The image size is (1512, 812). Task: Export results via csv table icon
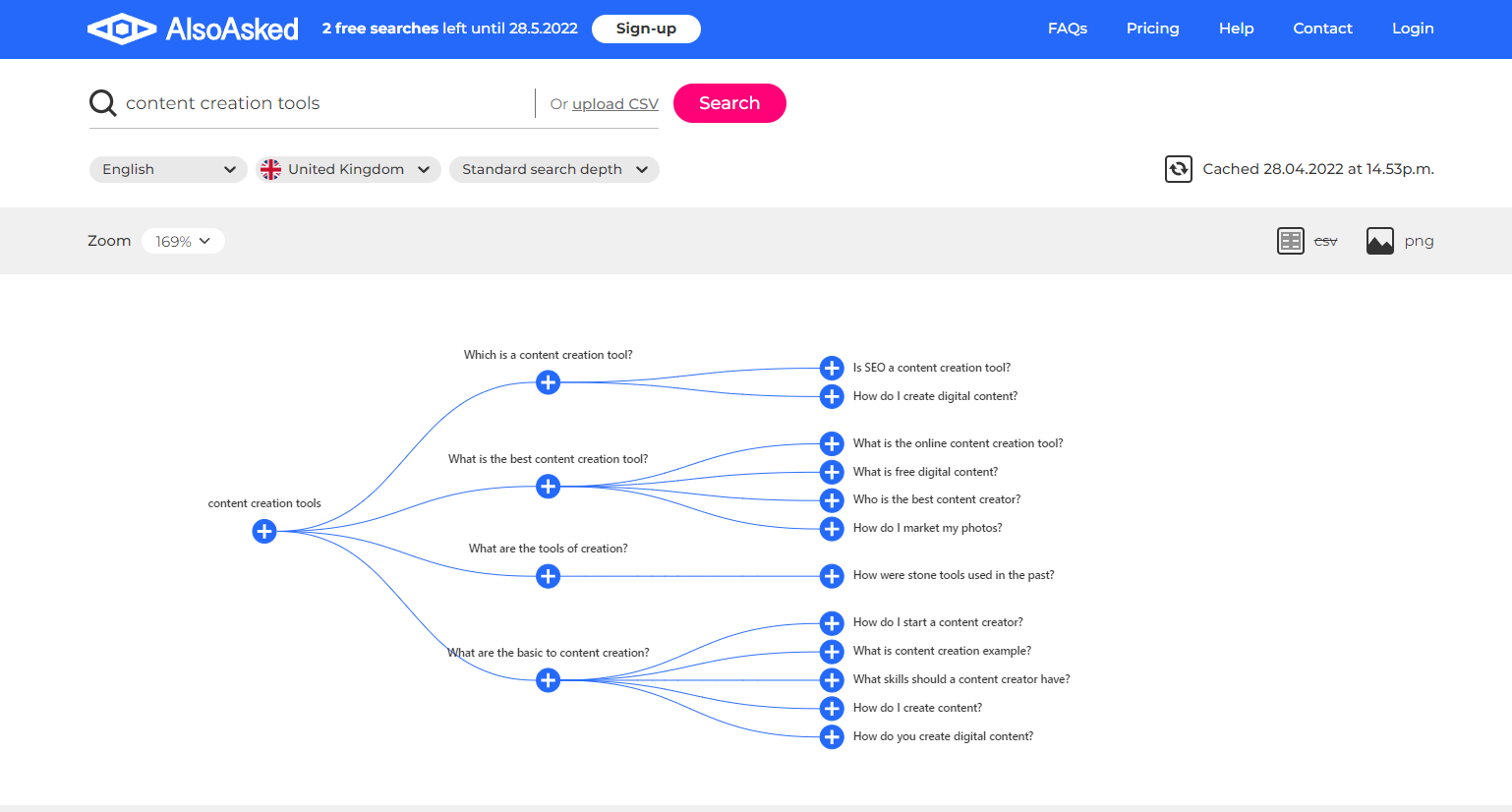tap(1291, 241)
